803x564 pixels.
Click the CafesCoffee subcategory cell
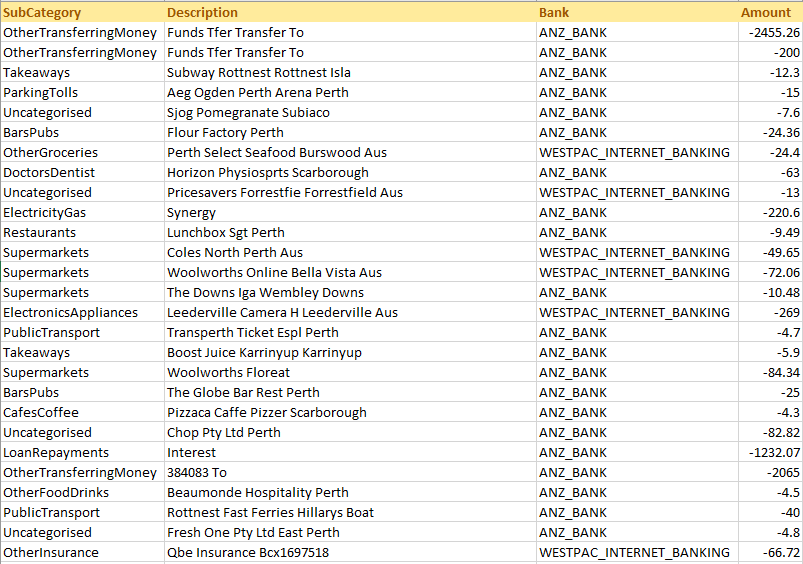point(82,412)
